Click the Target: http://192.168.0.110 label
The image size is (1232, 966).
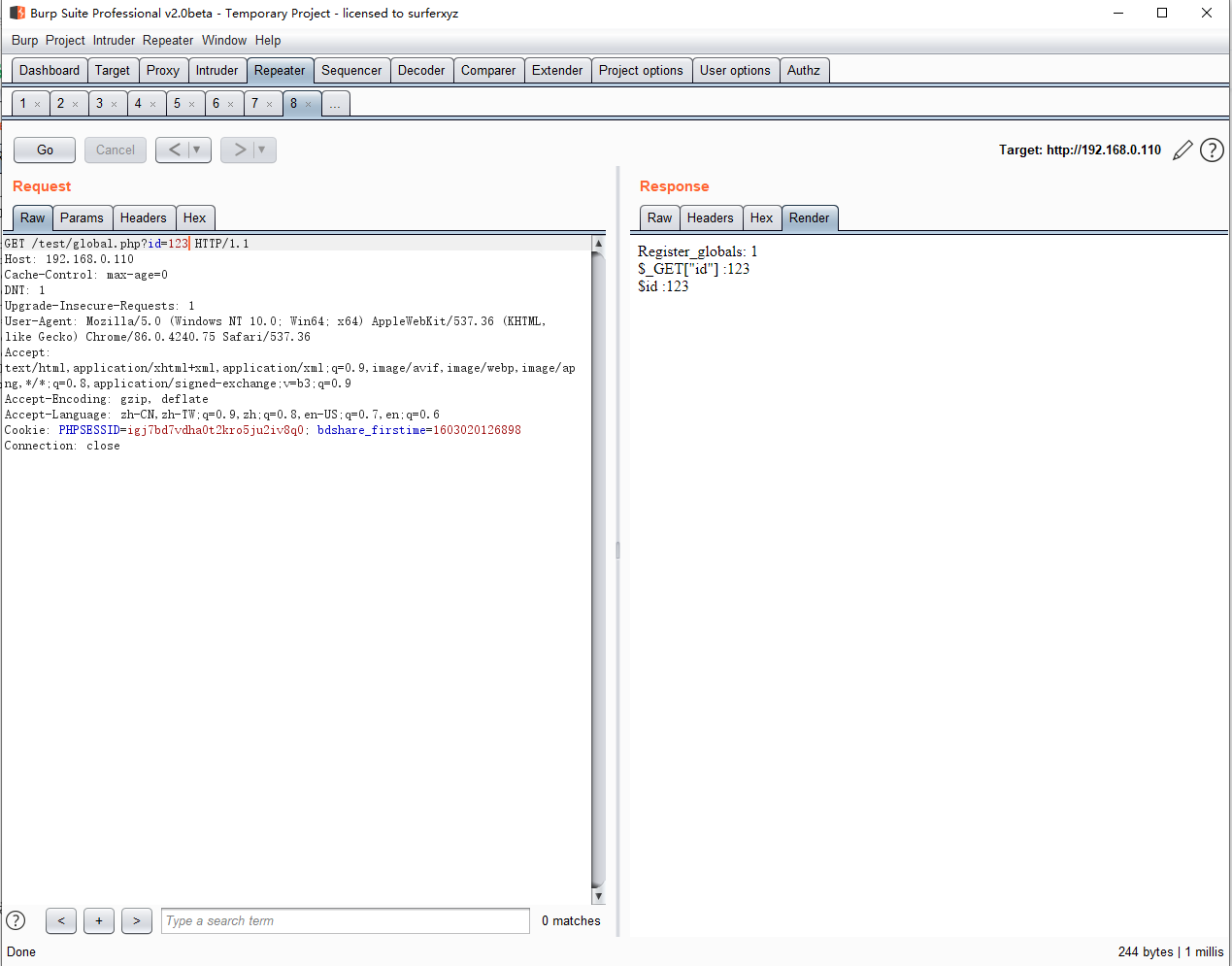pos(1080,150)
